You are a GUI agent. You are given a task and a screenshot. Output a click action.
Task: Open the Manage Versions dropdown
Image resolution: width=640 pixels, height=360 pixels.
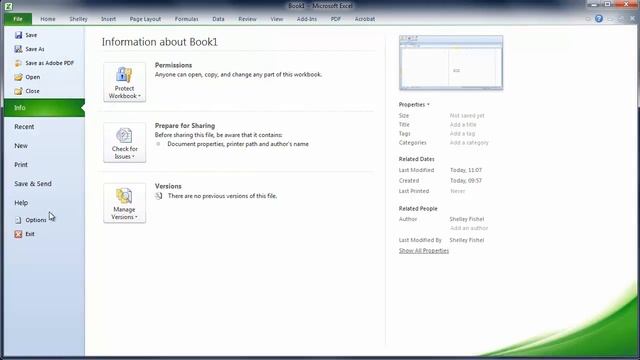click(124, 203)
